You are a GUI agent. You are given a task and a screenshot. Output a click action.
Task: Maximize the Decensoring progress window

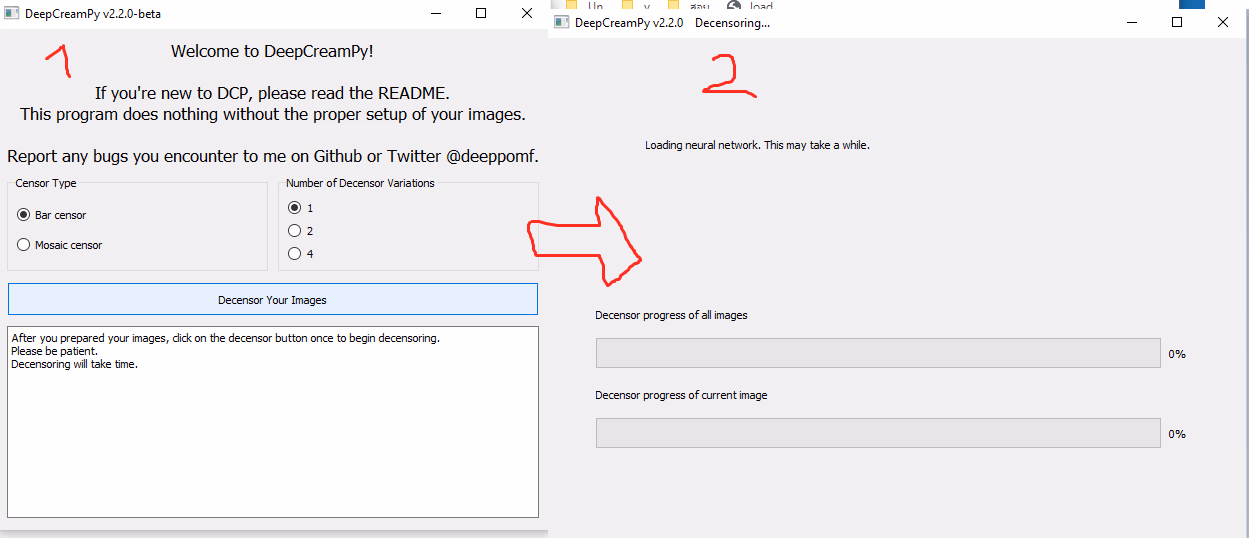(1178, 22)
